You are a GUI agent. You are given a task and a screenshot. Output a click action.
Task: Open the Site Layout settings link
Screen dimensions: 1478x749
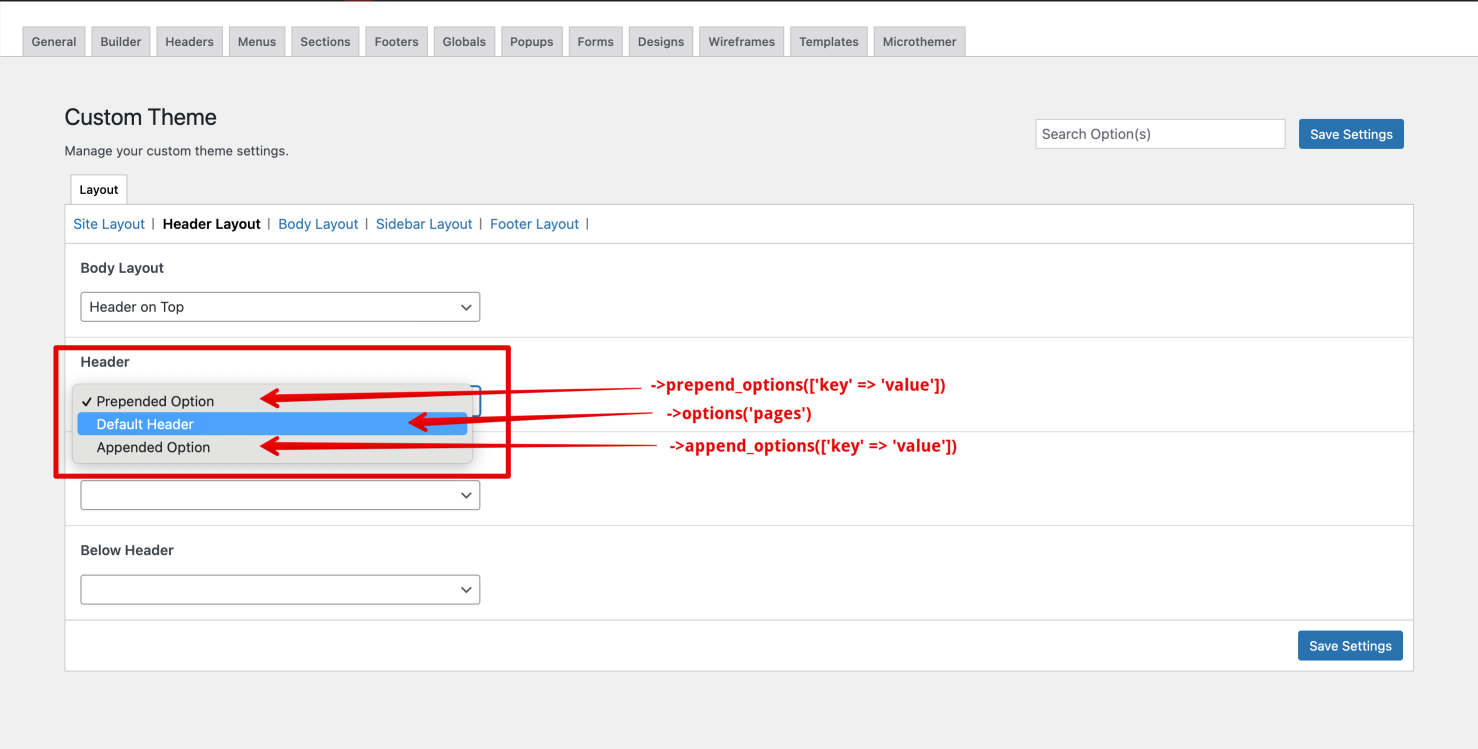point(108,223)
